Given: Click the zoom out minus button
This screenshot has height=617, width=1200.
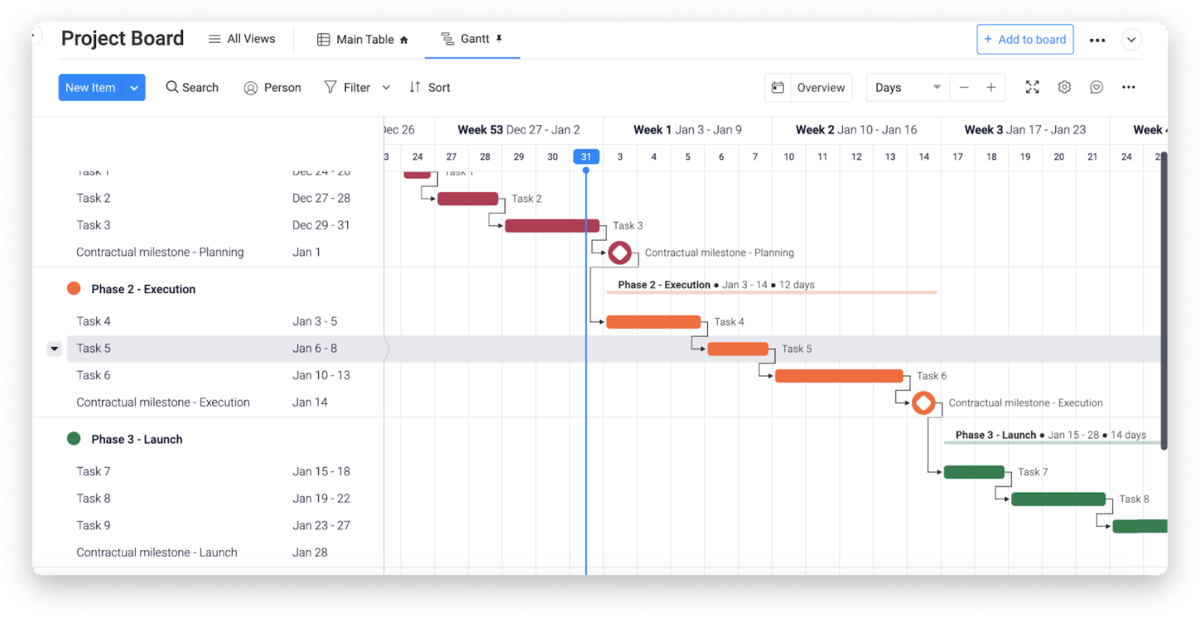Looking at the screenshot, I should [x=964, y=88].
